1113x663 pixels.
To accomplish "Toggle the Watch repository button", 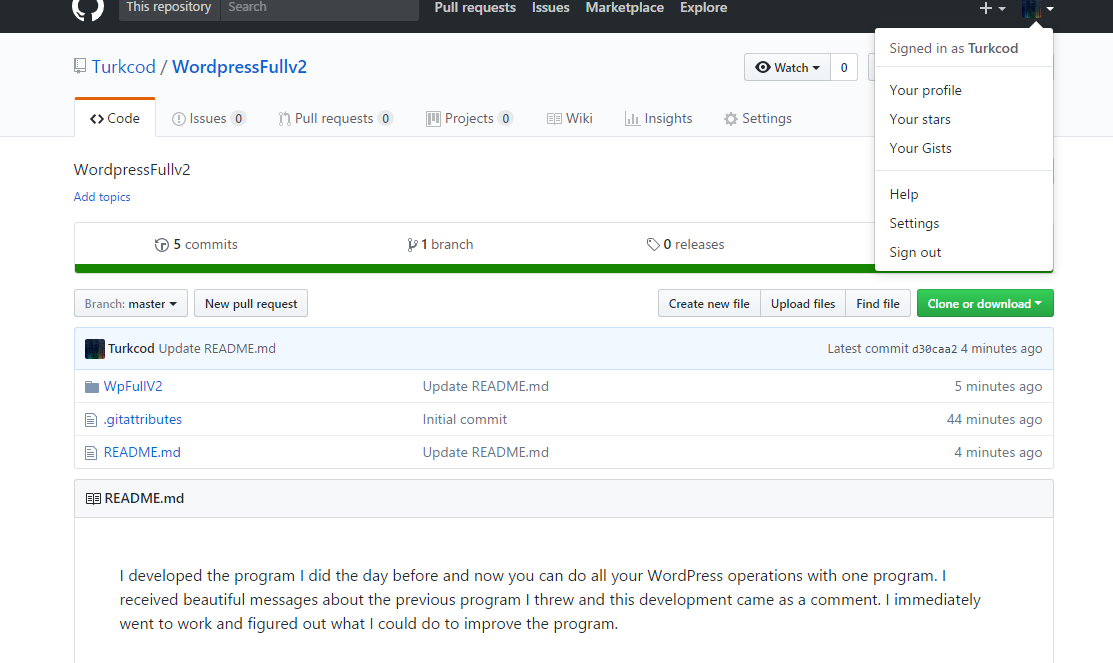I will coord(787,68).
